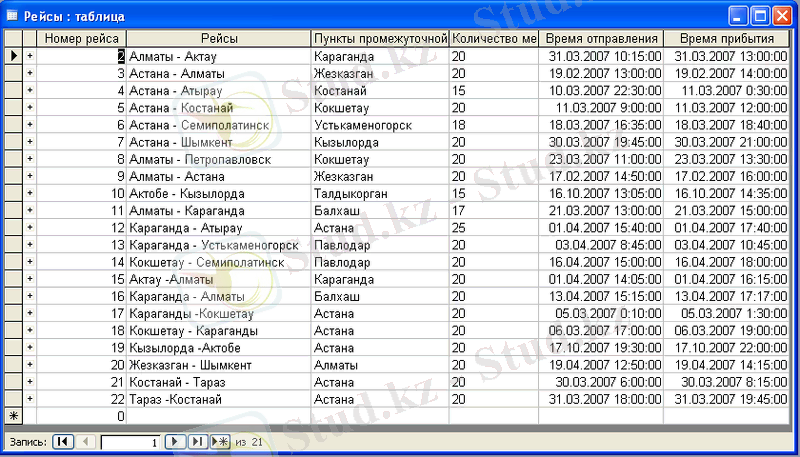Screen dimensions: 800x457
Task: Expand subdatasheet for Астана - Костанай row
Action: pos(30,108)
